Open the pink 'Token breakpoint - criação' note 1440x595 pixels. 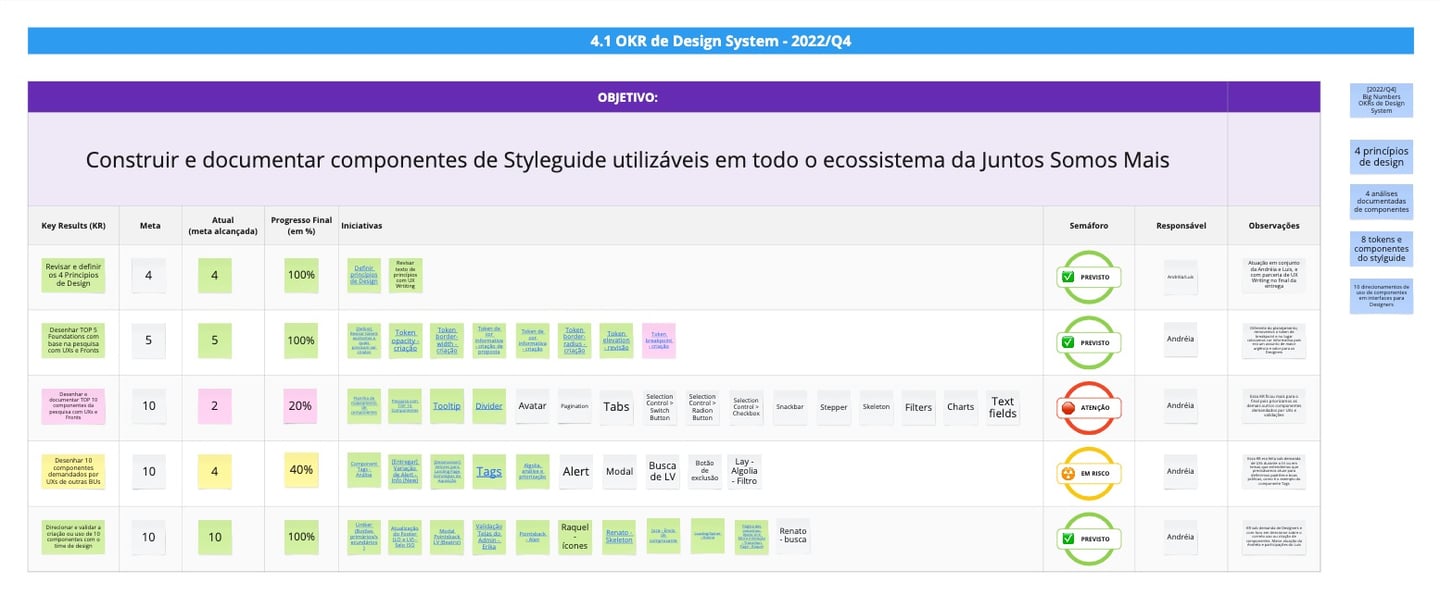pyautogui.click(x=659, y=340)
